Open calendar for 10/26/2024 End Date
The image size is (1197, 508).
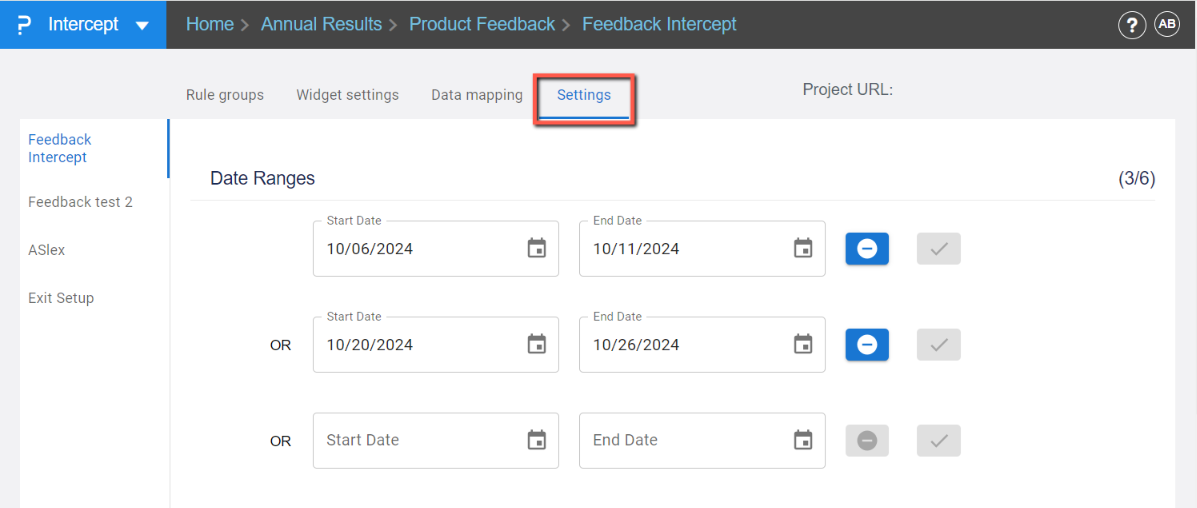click(803, 345)
